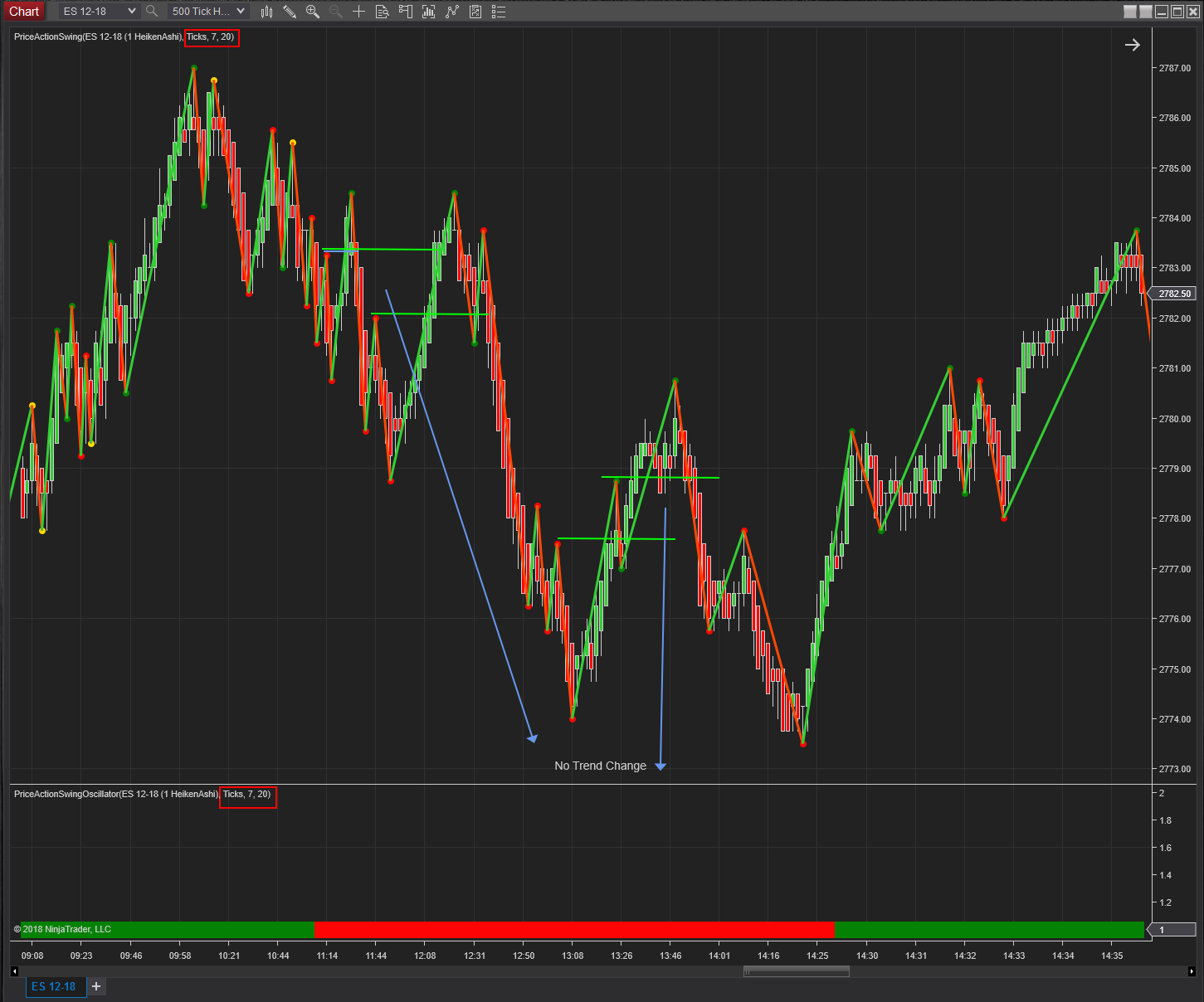Maximize the chart window
Viewport: 1204px width, 1002px height.
click(x=1177, y=12)
